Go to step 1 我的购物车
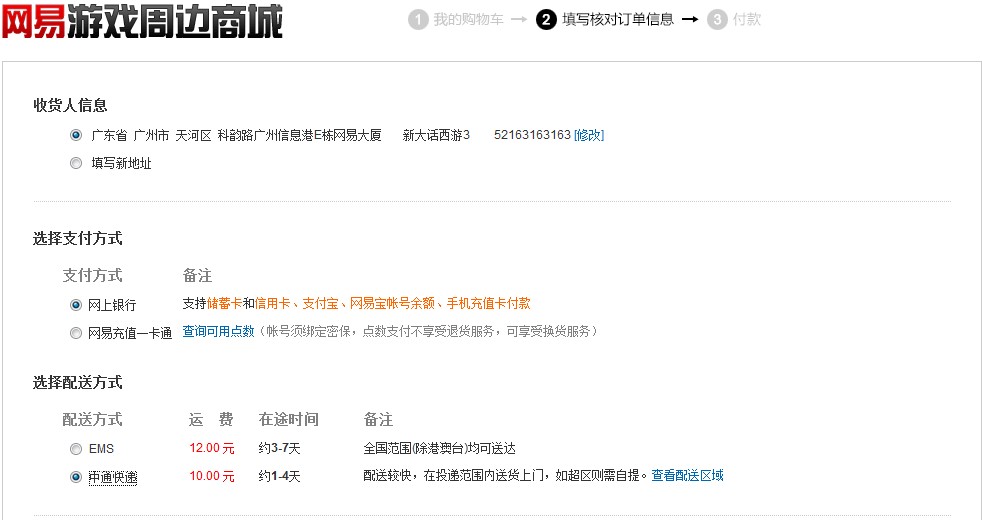The width and height of the screenshot is (982, 520). tap(457, 19)
